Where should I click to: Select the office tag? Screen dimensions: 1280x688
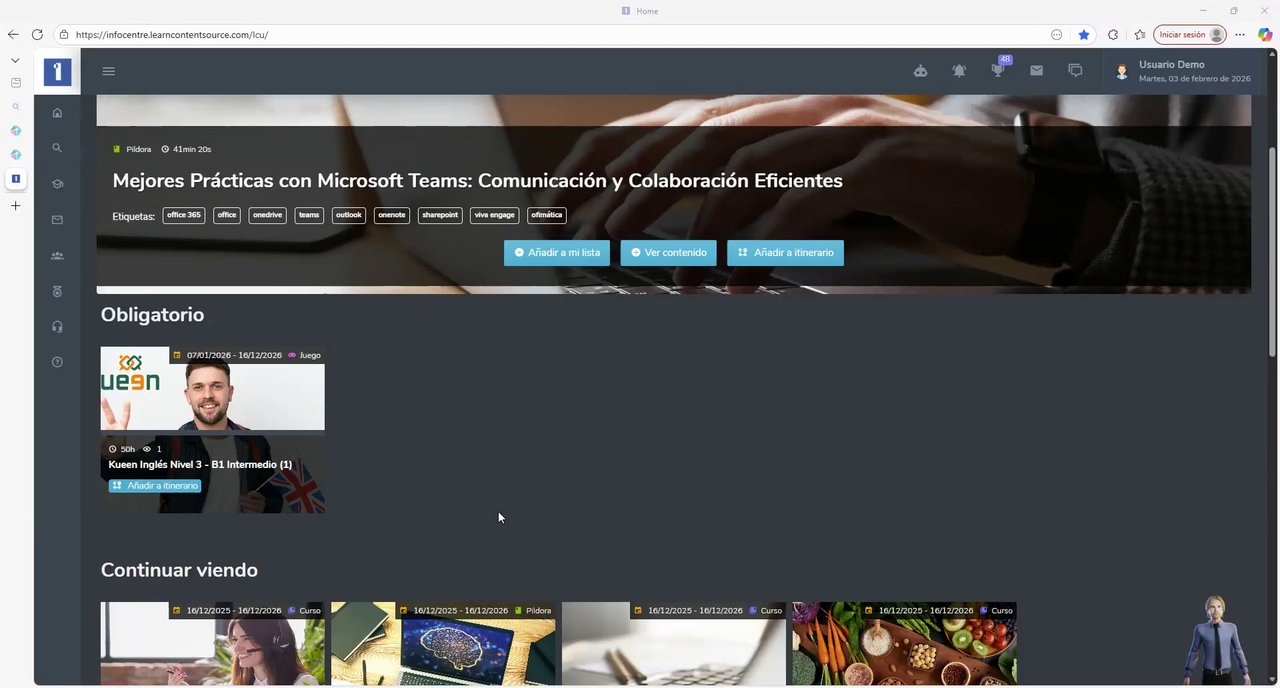[227, 215]
